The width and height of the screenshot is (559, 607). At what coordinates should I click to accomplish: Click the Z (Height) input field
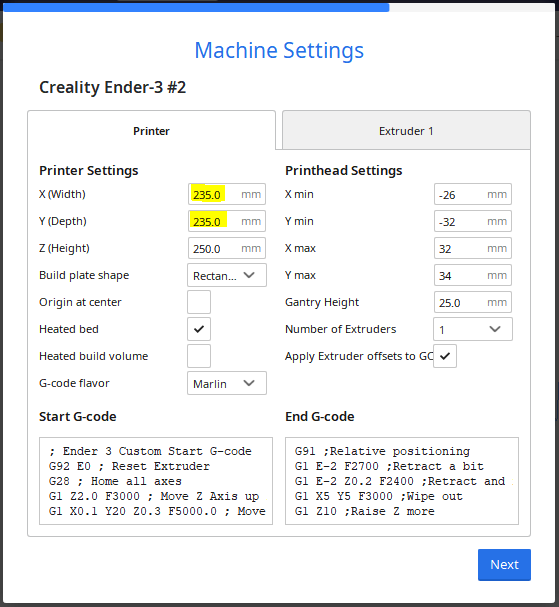pos(227,248)
